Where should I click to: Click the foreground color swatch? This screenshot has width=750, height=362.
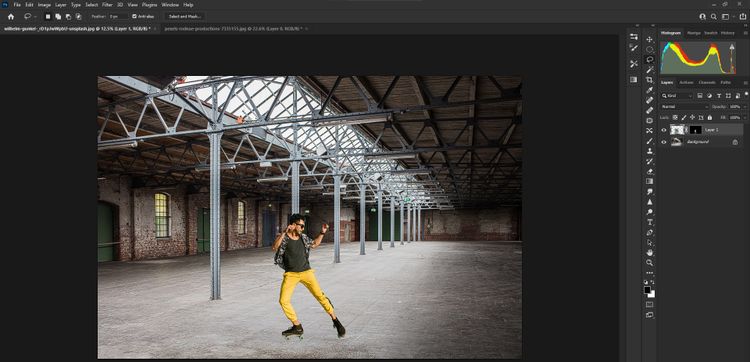coord(647,290)
